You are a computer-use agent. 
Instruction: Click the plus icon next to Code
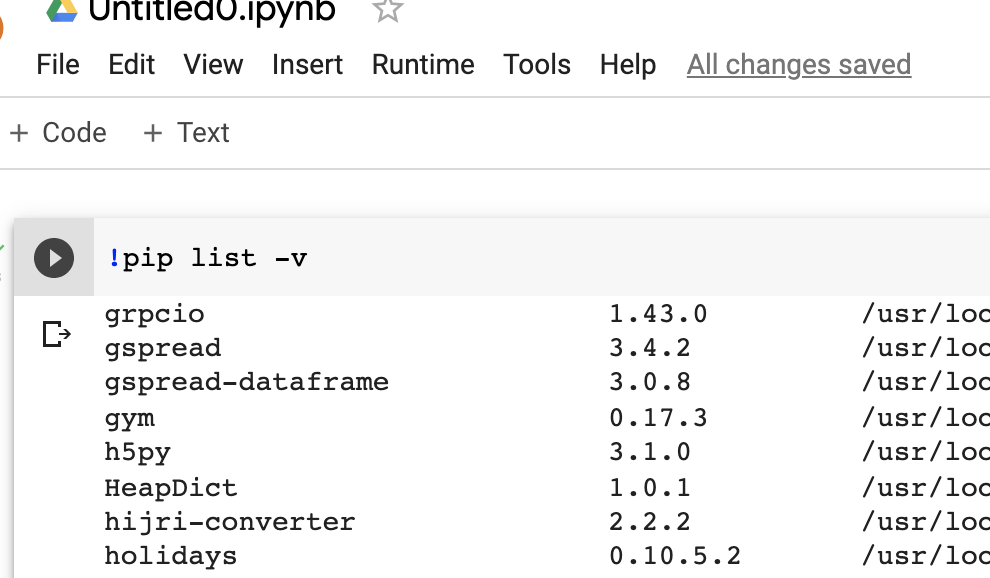[x=18, y=132]
